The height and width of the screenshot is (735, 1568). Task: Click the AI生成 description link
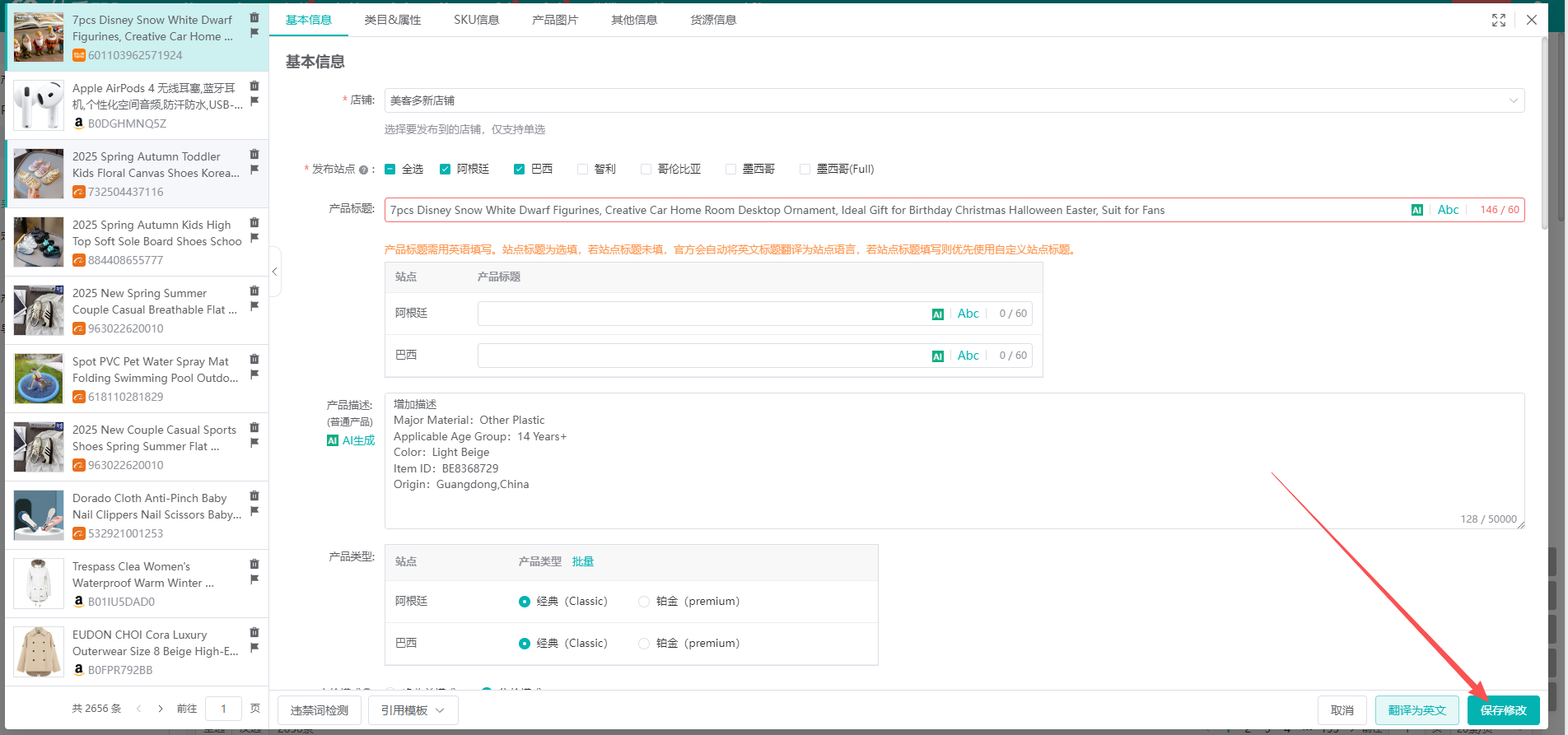point(351,440)
